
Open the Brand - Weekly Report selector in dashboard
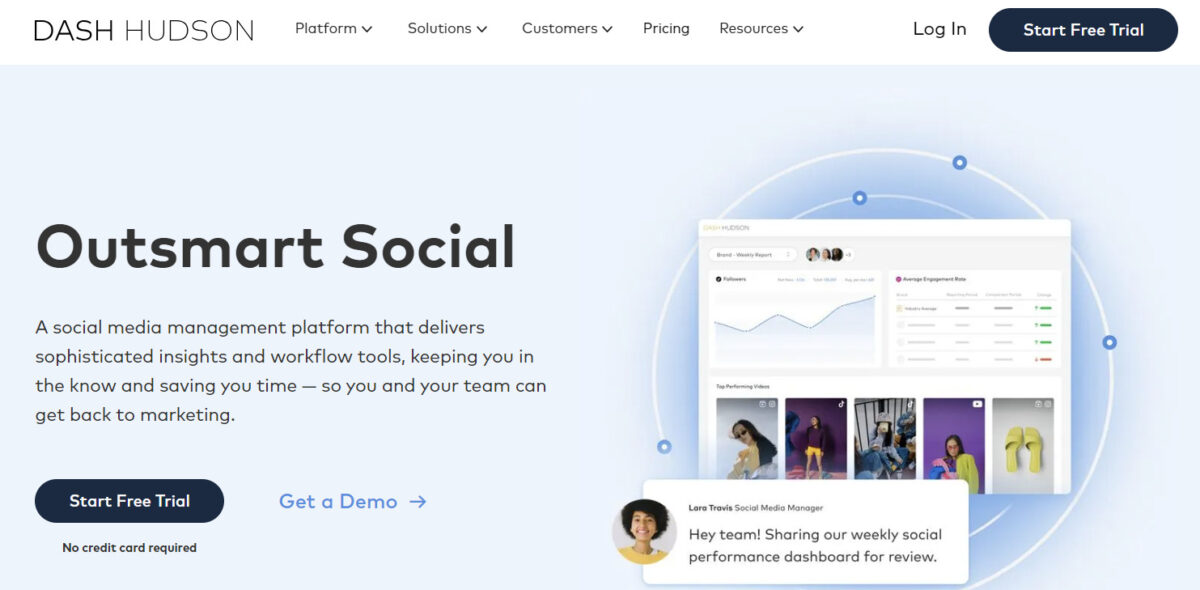pos(752,255)
